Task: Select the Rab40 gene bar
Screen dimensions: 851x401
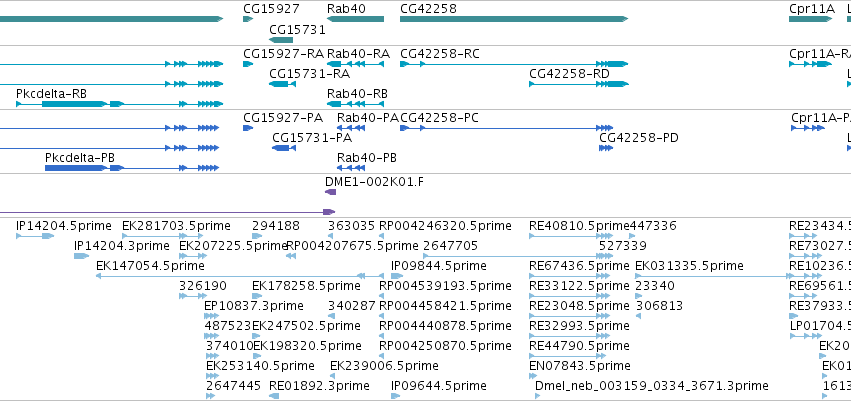Action: tap(355, 19)
